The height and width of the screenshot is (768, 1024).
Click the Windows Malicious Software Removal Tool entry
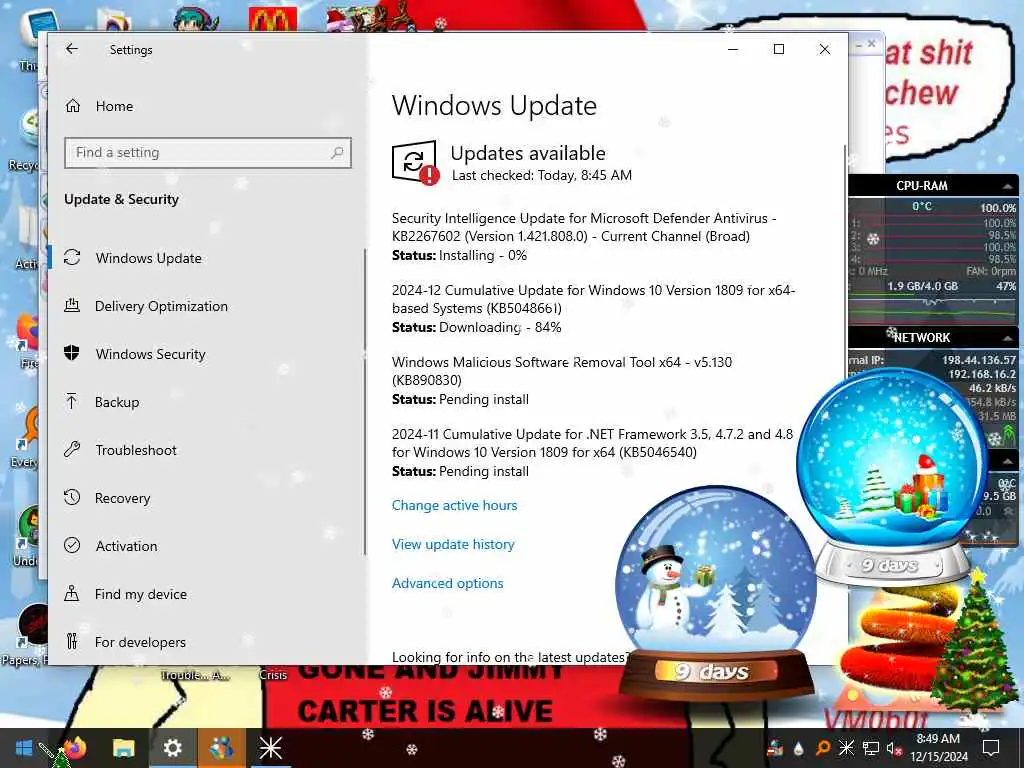click(x=562, y=380)
